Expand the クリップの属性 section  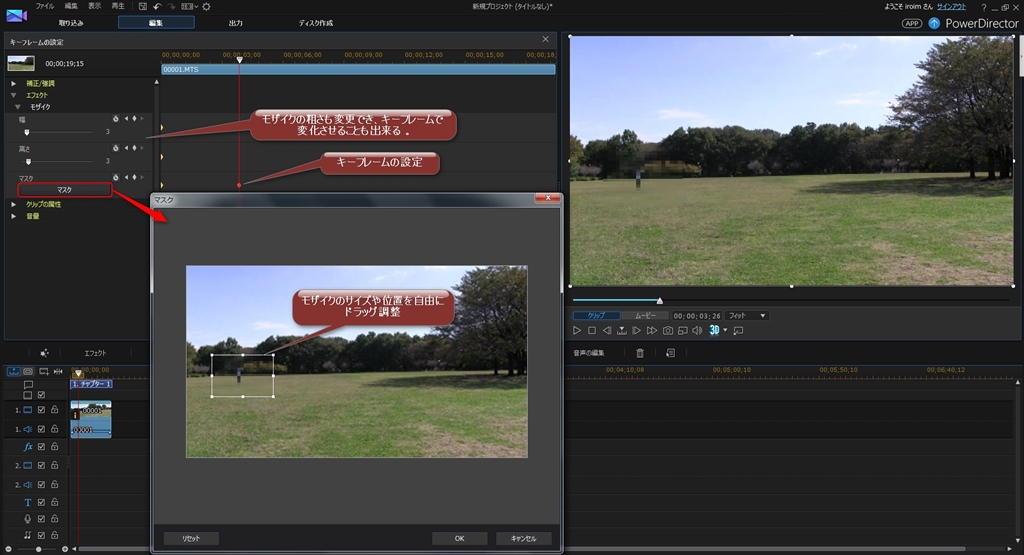pos(14,204)
